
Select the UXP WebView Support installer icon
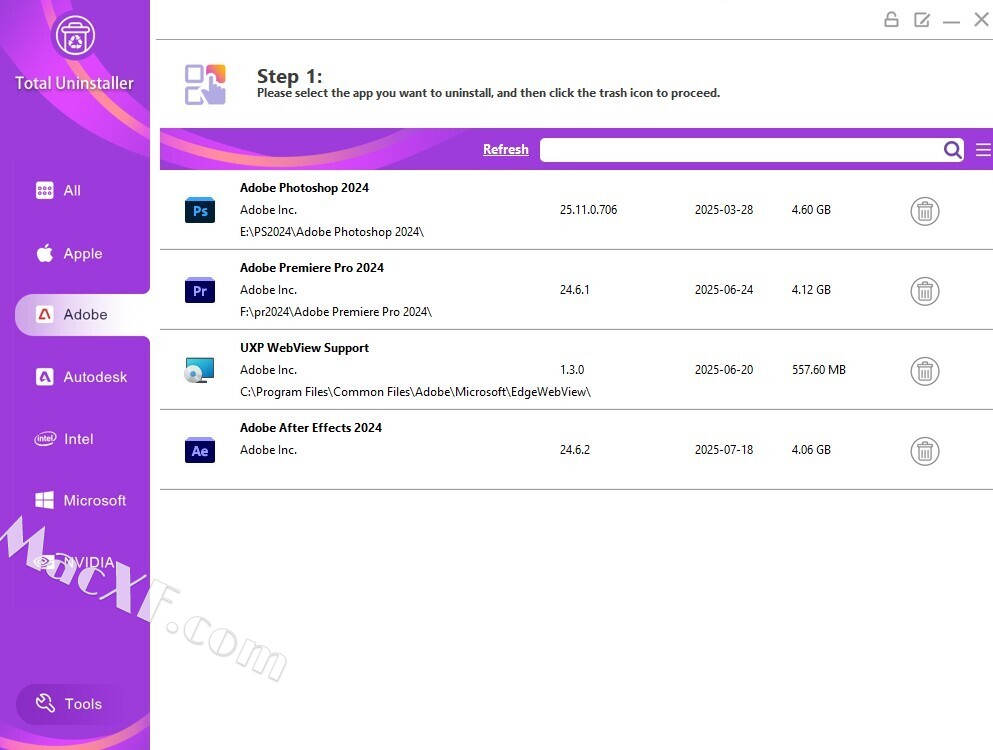pos(199,370)
